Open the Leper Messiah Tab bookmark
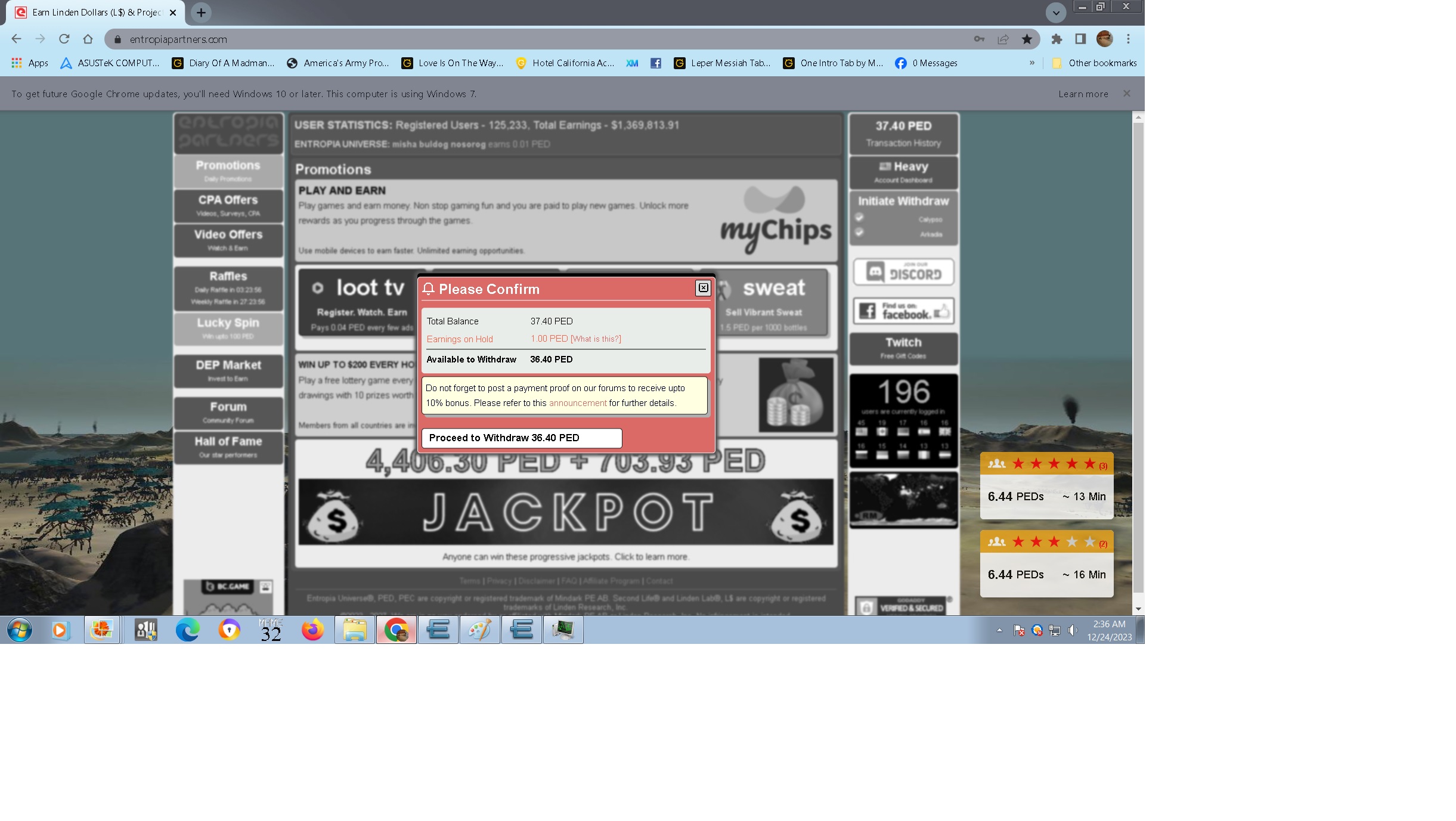 [722, 63]
